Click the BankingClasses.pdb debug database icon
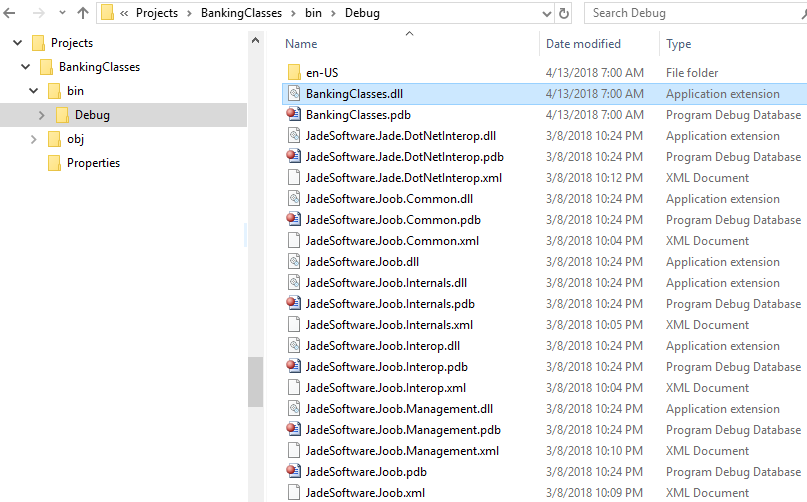 tap(294, 115)
